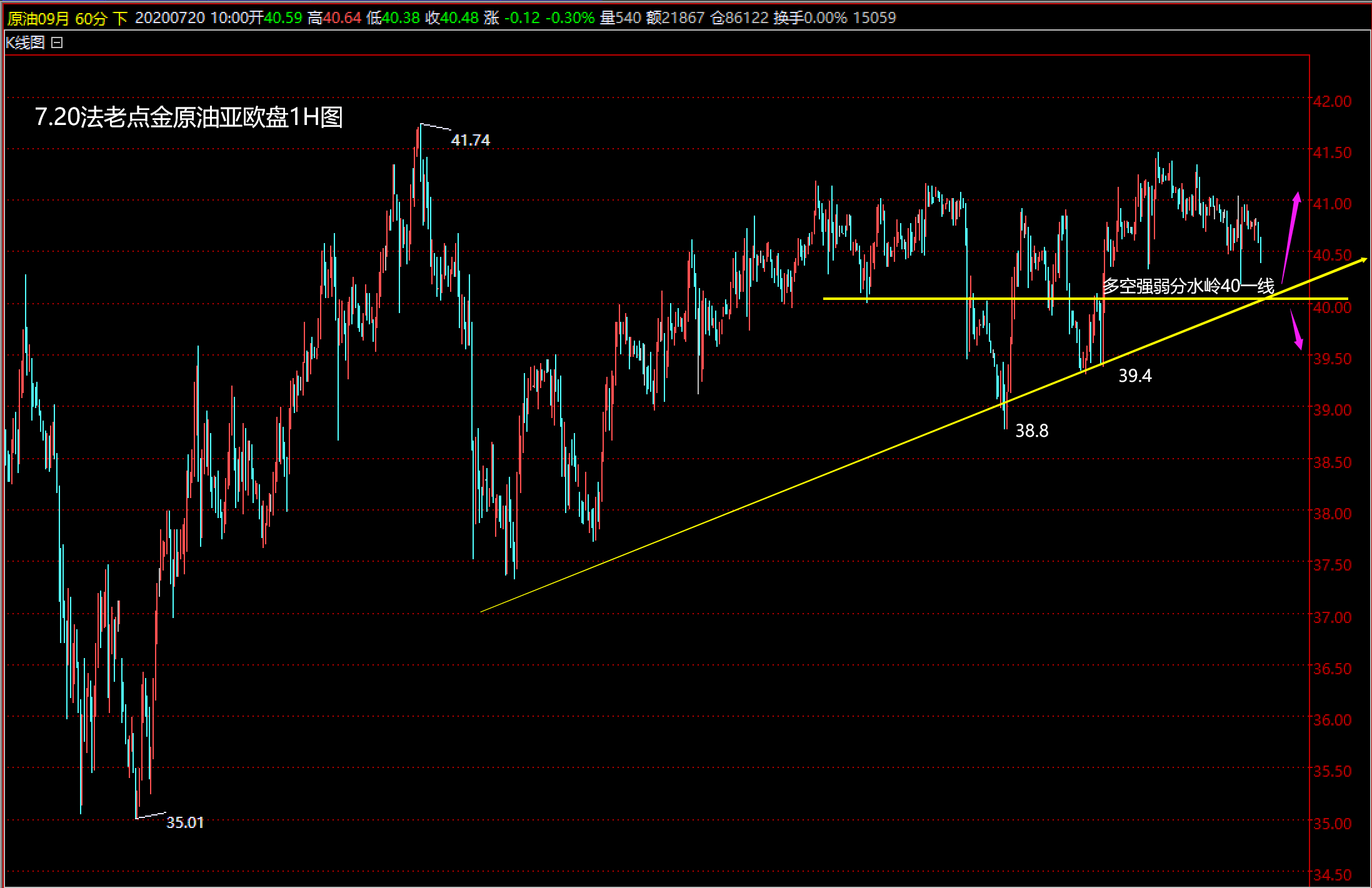Click the volume value 量540
Viewport: 1372px width, 888px height.
(621, 17)
